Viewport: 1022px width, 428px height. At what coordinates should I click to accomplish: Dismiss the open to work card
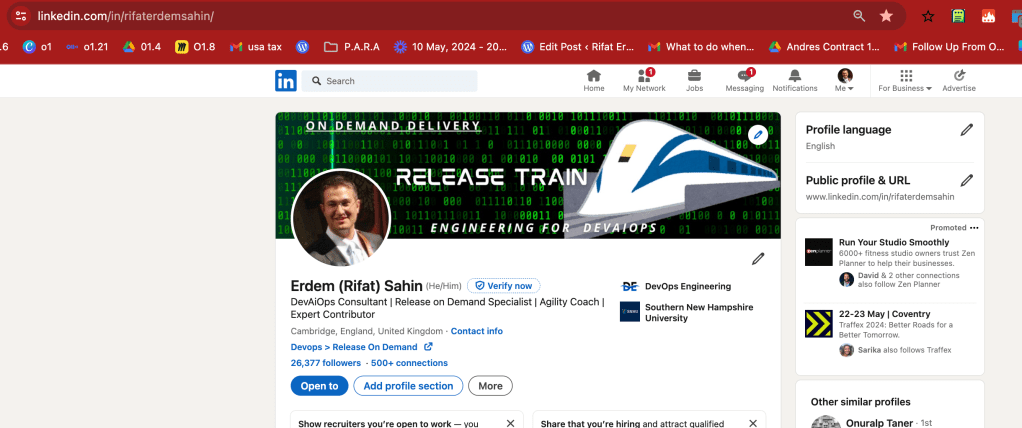(510, 423)
